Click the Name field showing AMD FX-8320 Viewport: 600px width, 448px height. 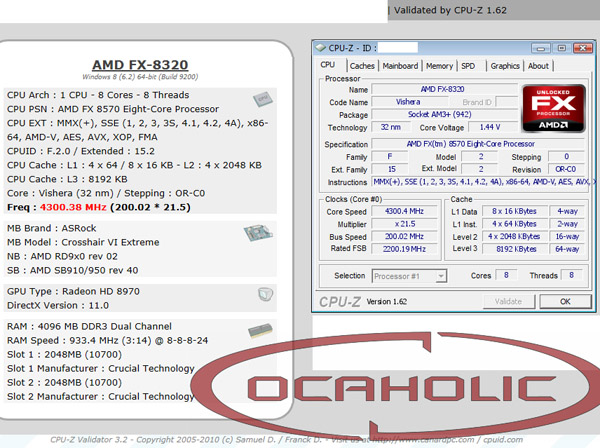(x=444, y=90)
